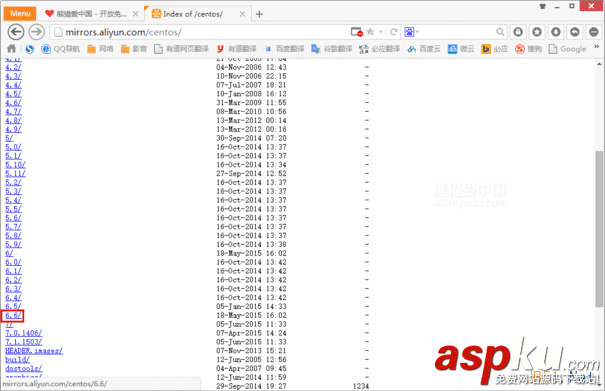Screen dimensions: 605x391
Task: Open the 5.11/ directory link
Action: pos(15,174)
